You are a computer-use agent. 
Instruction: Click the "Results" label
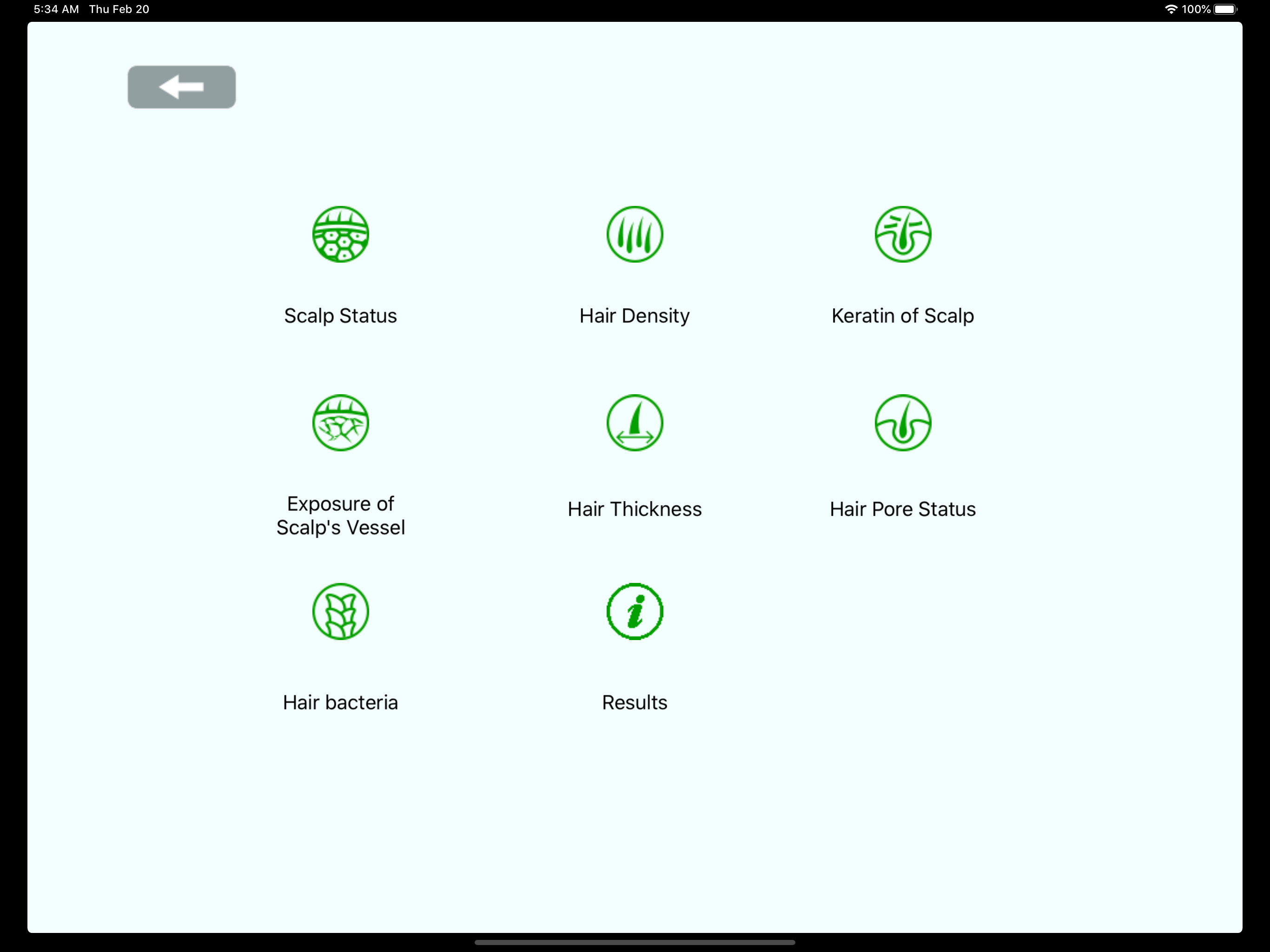[x=635, y=703]
